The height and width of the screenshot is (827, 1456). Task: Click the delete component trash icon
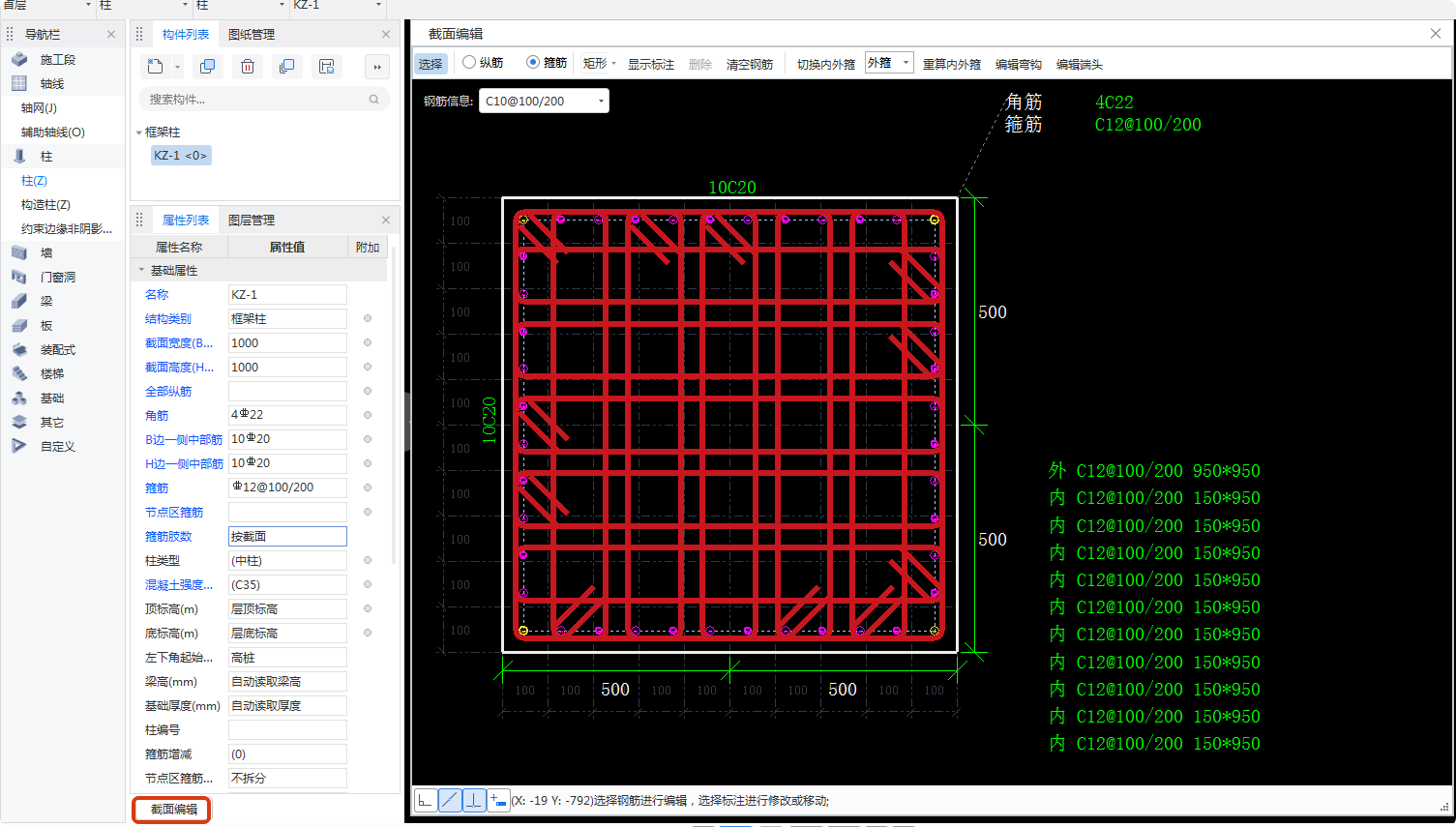(248, 67)
